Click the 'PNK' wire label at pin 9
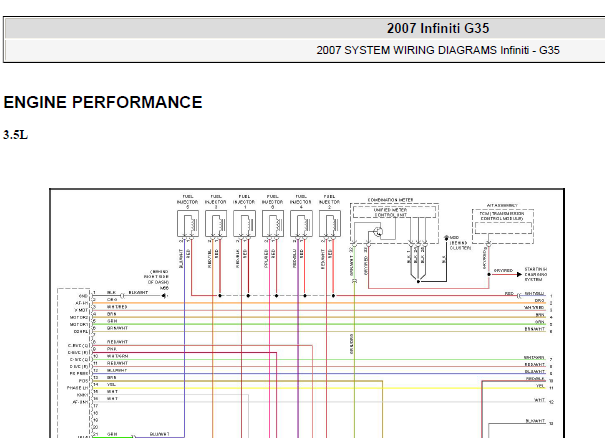This screenshot has height=438, width=605. tap(112, 349)
